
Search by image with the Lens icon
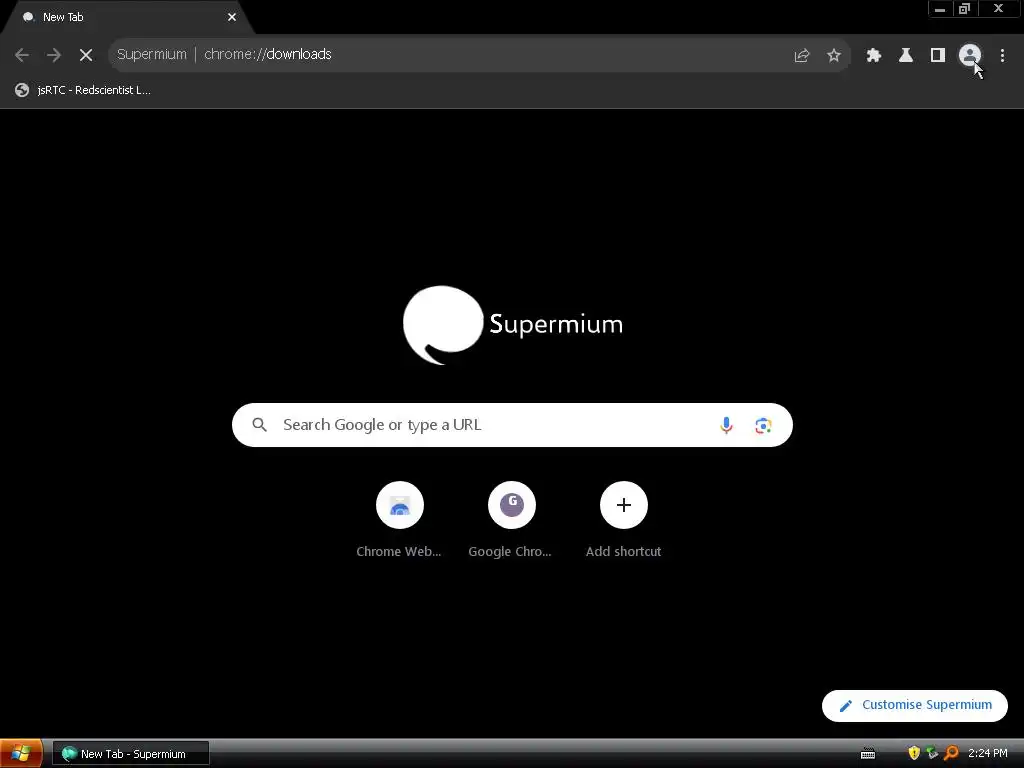(763, 426)
